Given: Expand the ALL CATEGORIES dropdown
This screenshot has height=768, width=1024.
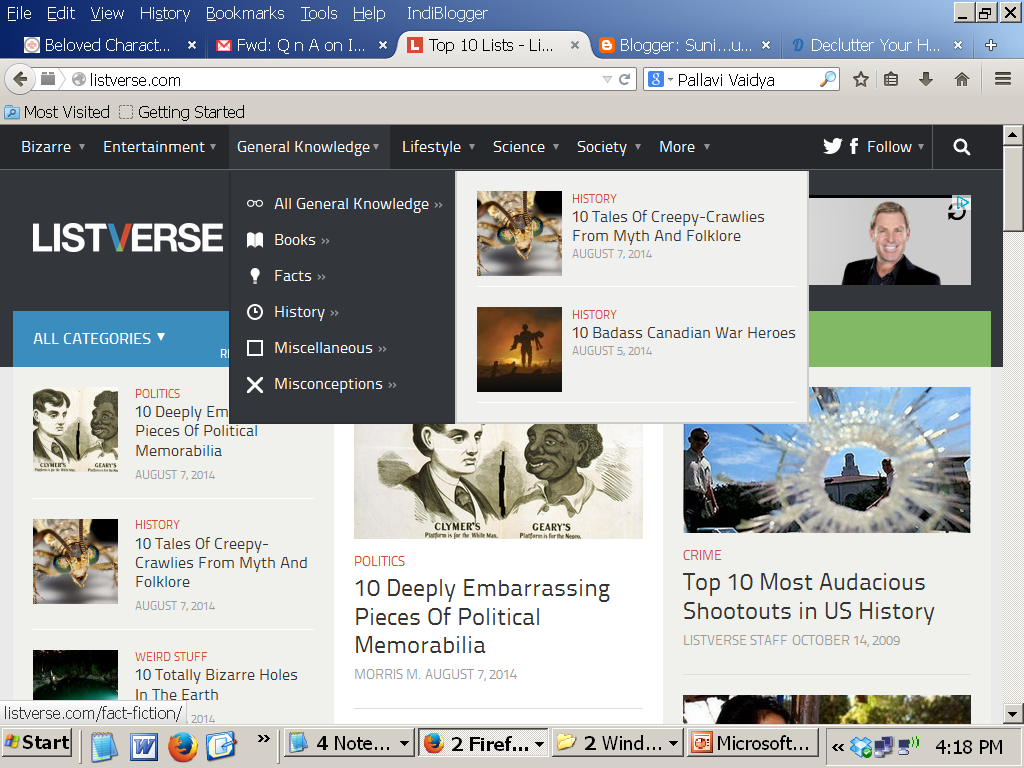Looking at the screenshot, I should tap(99, 338).
